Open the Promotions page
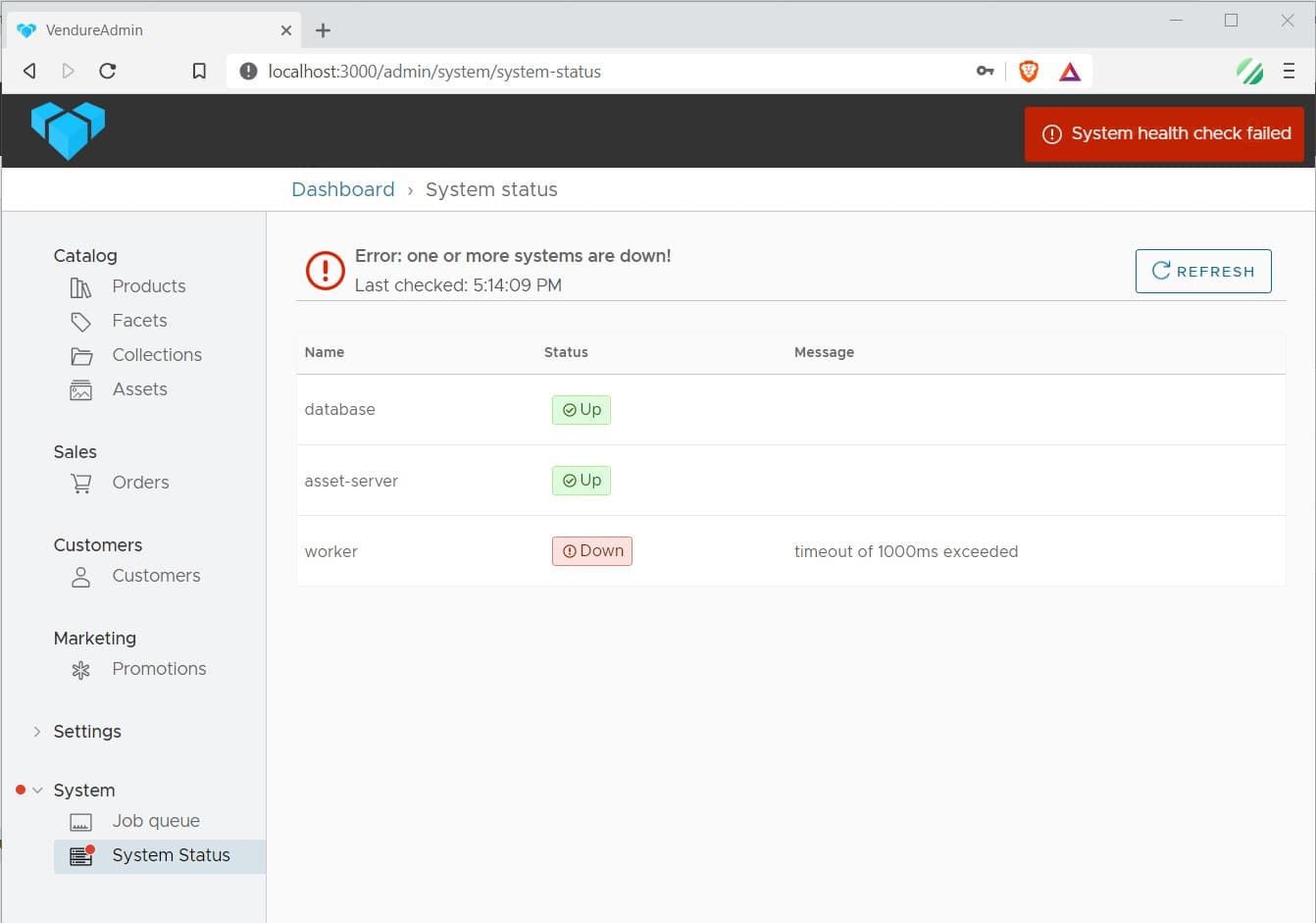The width and height of the screenshot is (1316, 923). [159, 669]
